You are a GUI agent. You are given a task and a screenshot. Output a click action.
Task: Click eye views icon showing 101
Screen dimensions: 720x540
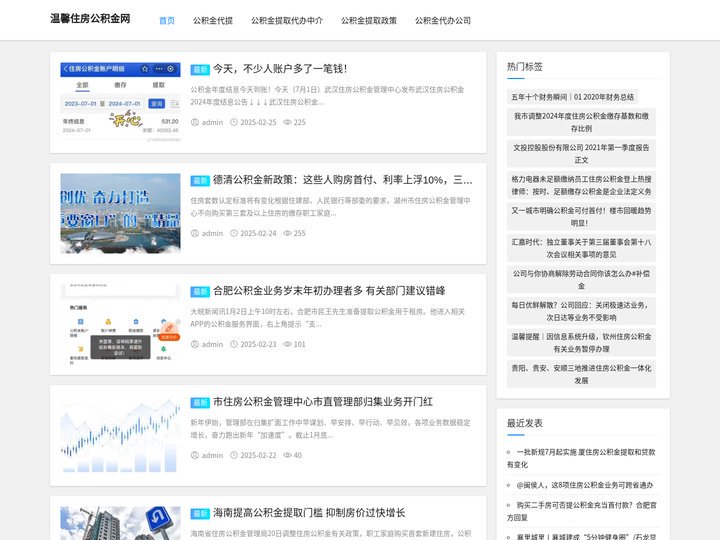click(x=287, y=344)
